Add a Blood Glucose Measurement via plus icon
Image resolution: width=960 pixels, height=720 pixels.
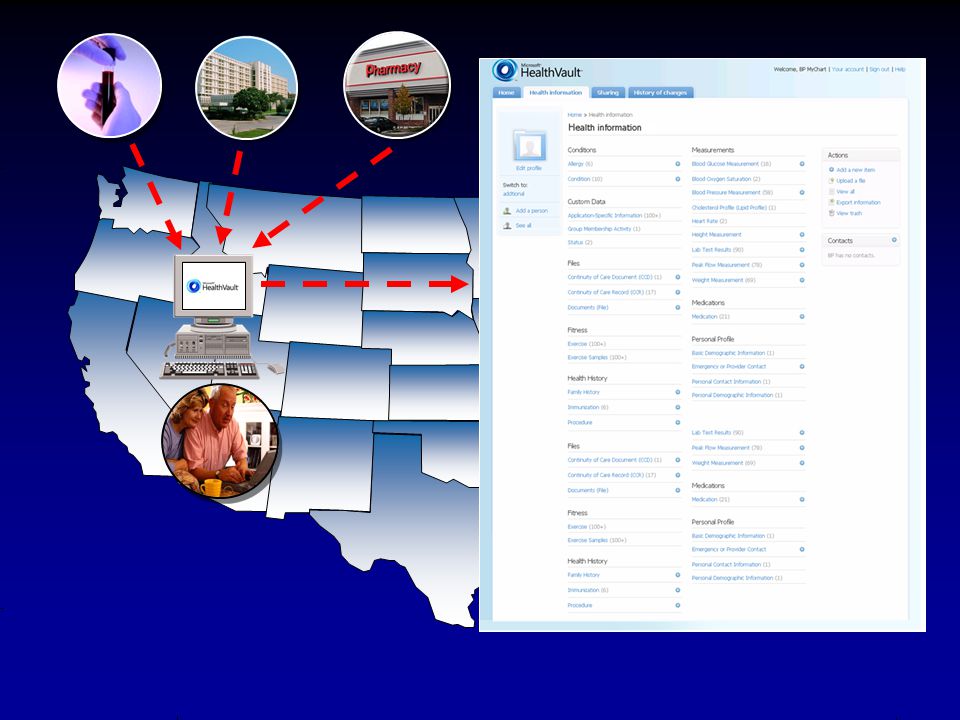point(802,164)
